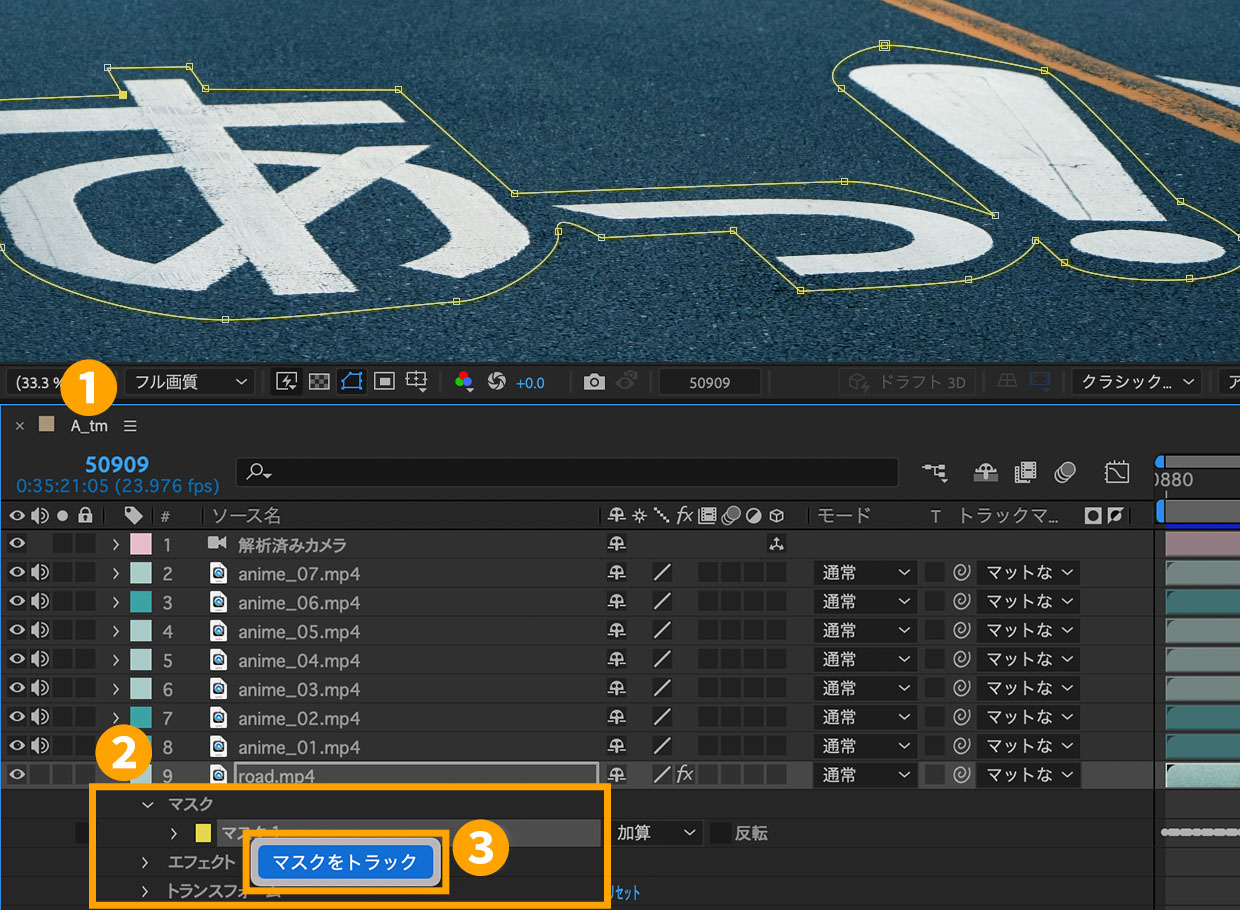Click quality slash switch on anime_03.mp4

(662, 688)
